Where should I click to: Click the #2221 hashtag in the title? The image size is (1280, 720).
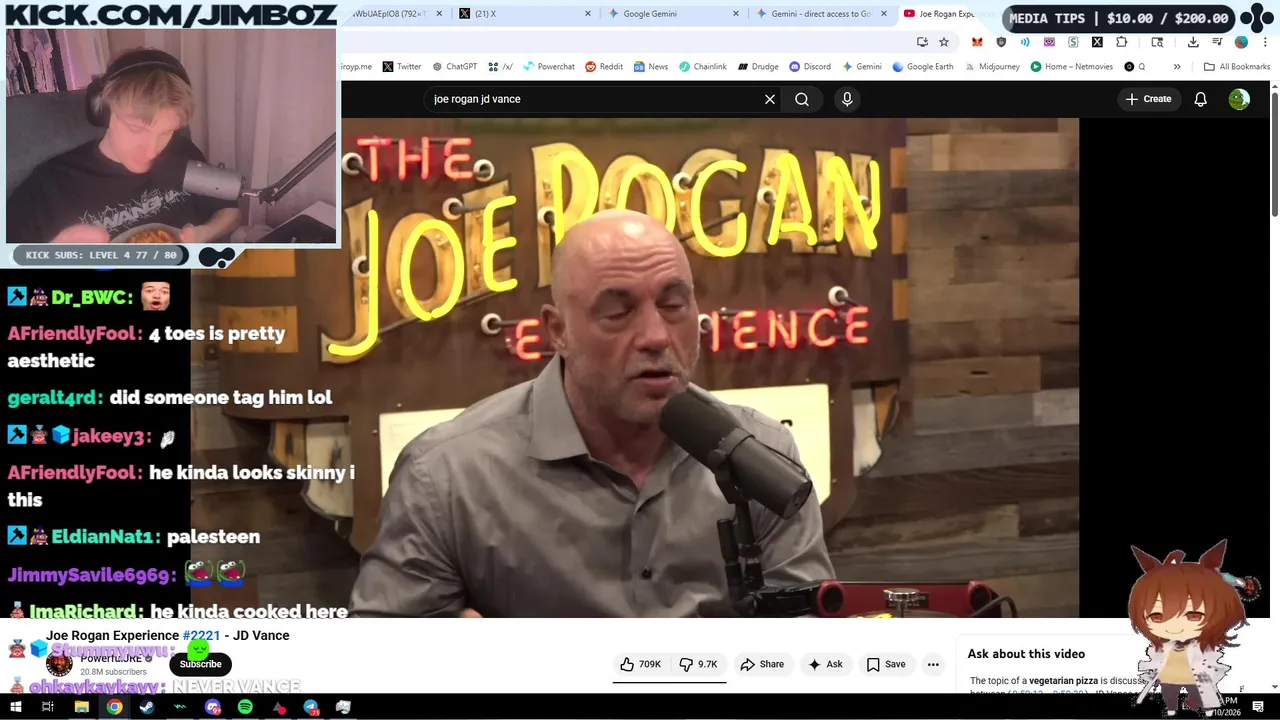pyautogui.click(x=201, y=635)
